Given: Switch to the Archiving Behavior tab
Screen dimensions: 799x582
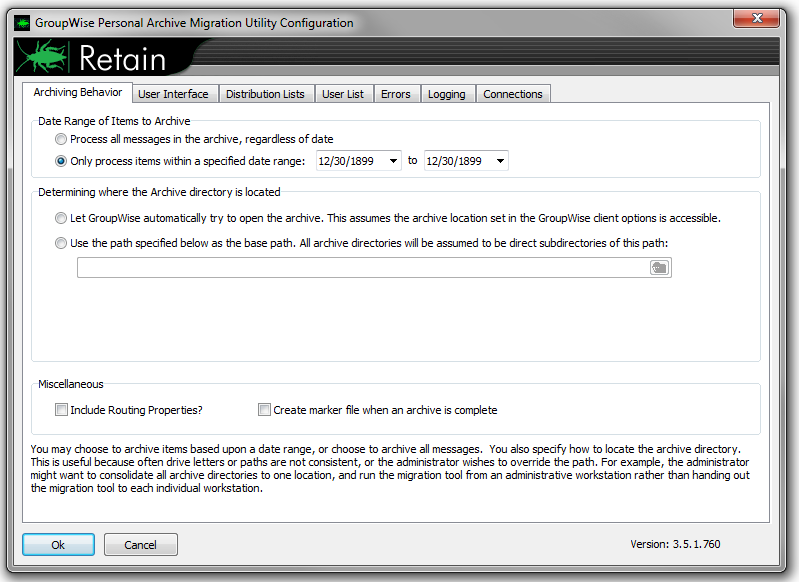Looking at the screenshot, I should tap(77, 92).
